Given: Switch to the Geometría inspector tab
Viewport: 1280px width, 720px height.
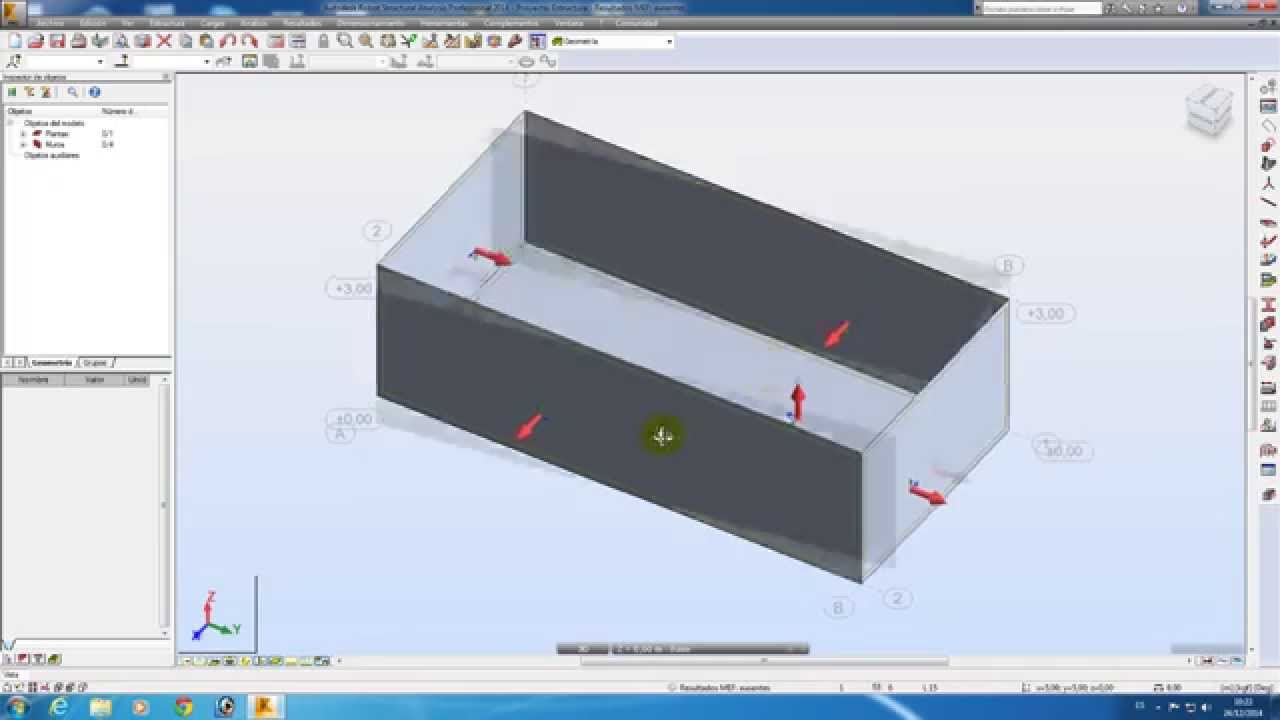Looking at the screenshot, I should [50, 362].
